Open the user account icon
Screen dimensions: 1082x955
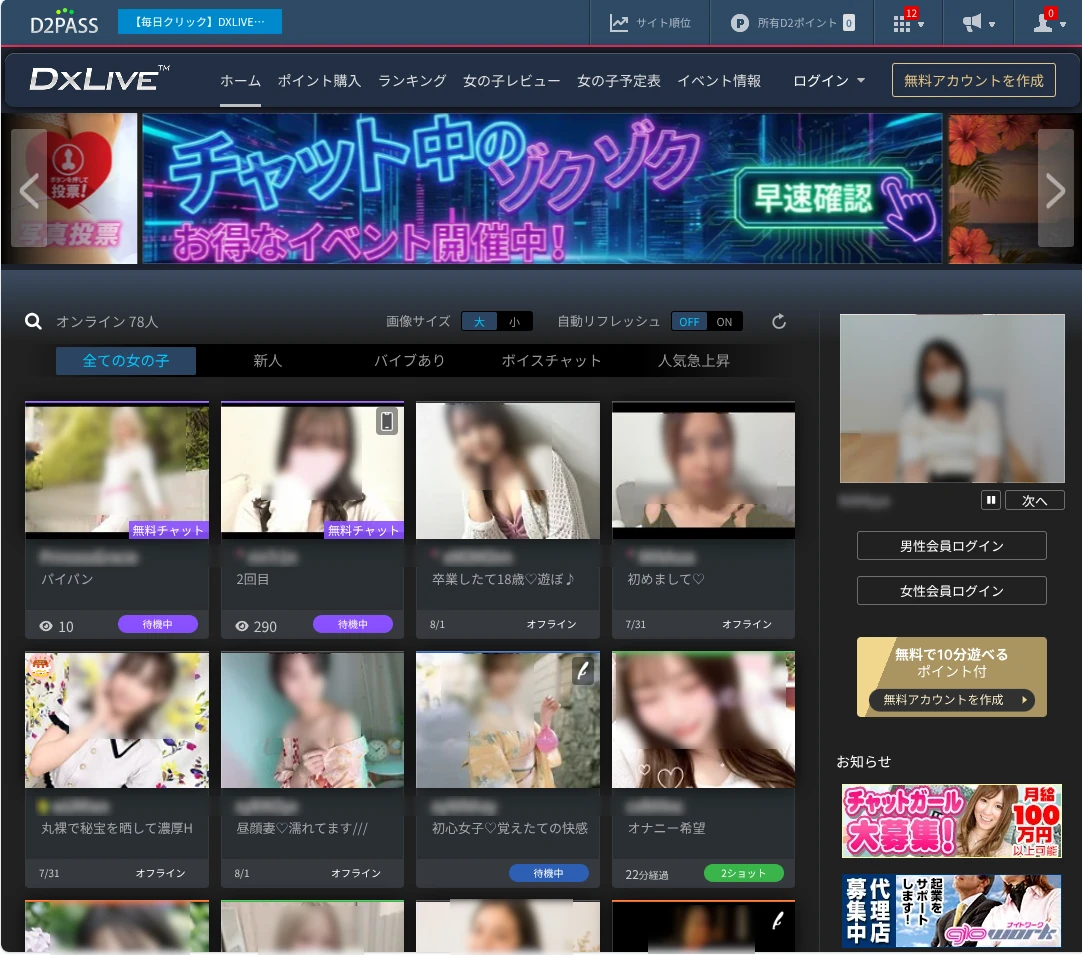[x=1043, y=23]
